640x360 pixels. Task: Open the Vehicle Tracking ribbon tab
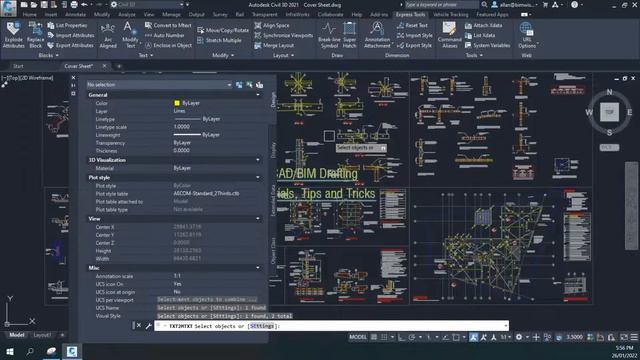coord(451,15)
